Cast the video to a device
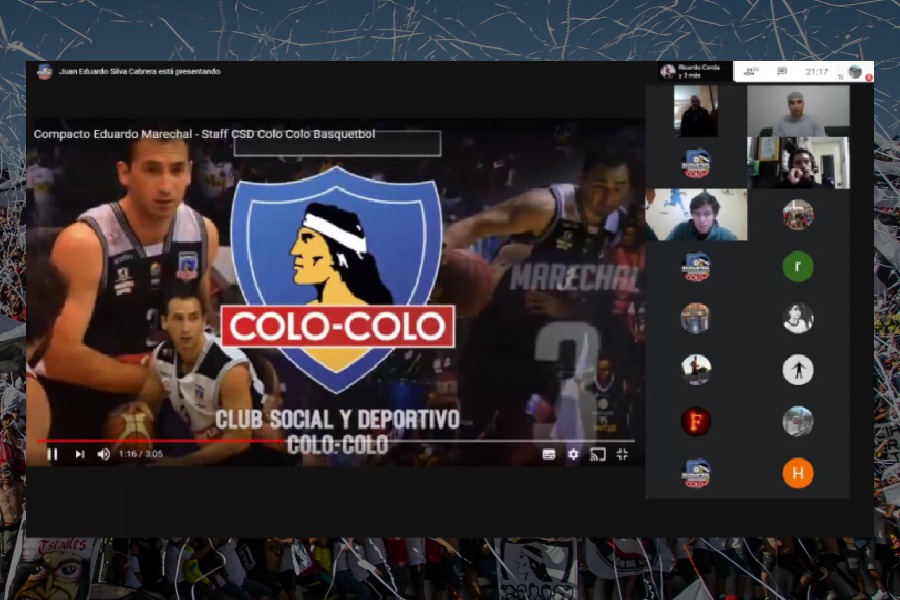The image size is (900, 600). pyautogui.click(x=598, y=455)
